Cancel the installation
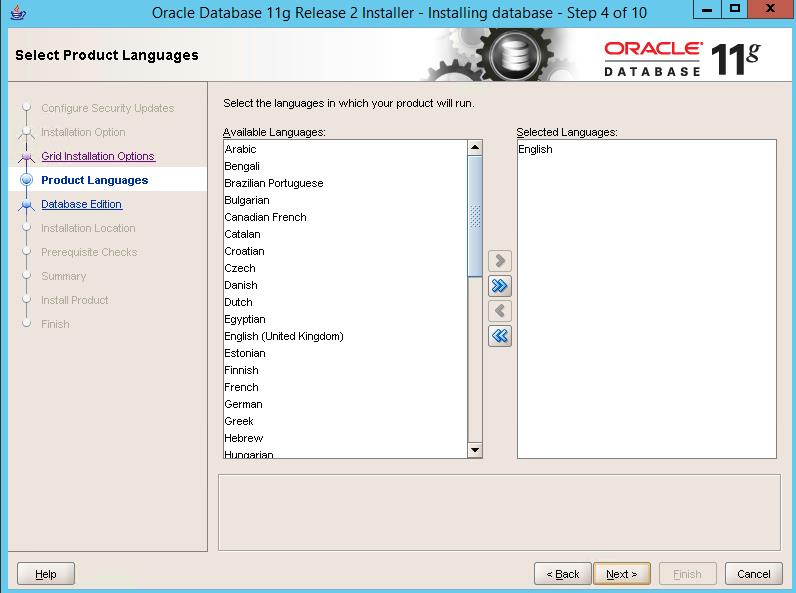796x593 pixels. coord(753,574)
